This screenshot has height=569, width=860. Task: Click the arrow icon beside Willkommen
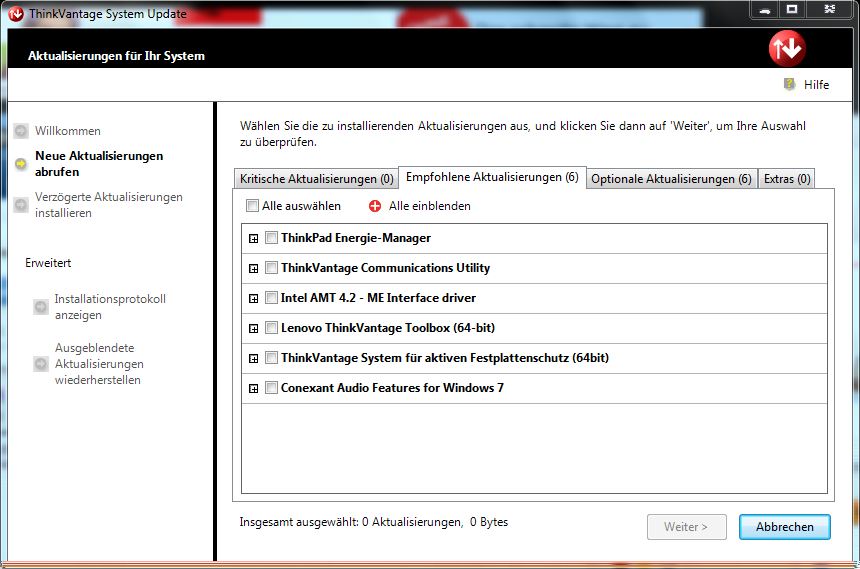21,131
